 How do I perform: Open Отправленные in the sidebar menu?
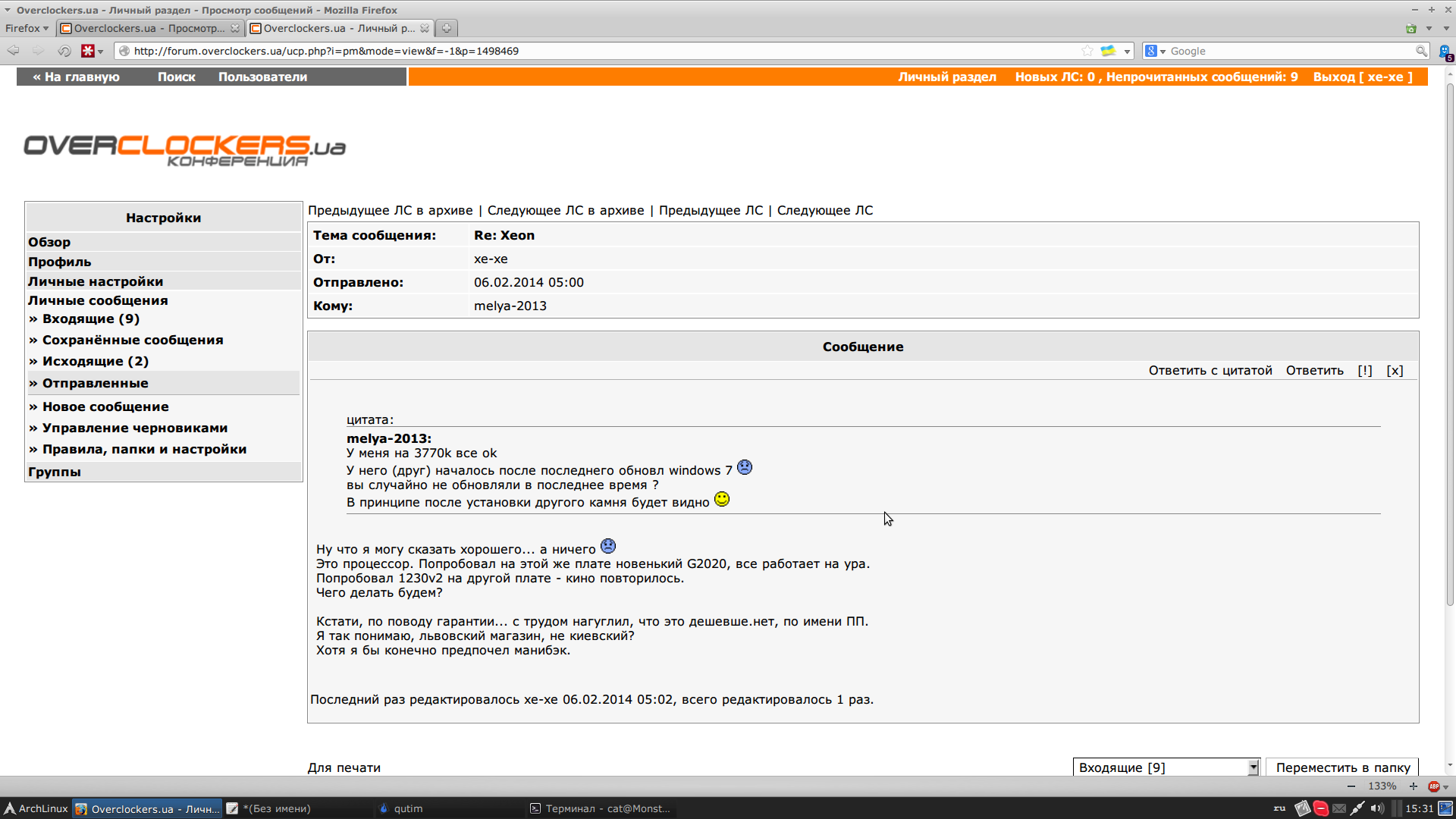click(95, 383)
